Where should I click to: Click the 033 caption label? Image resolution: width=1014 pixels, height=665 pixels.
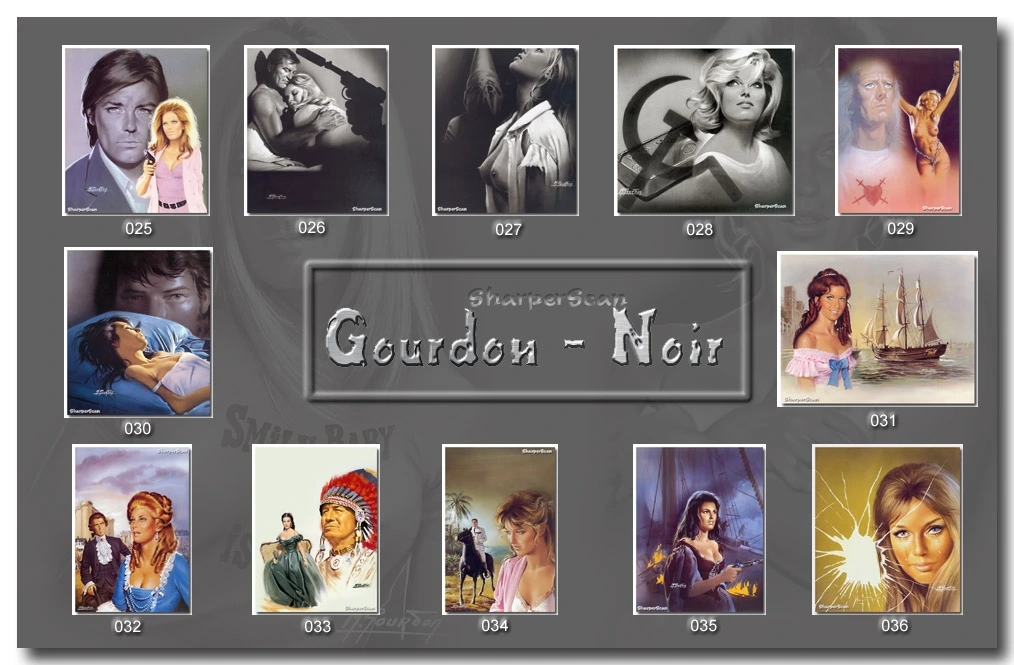(x=317, y=627)
